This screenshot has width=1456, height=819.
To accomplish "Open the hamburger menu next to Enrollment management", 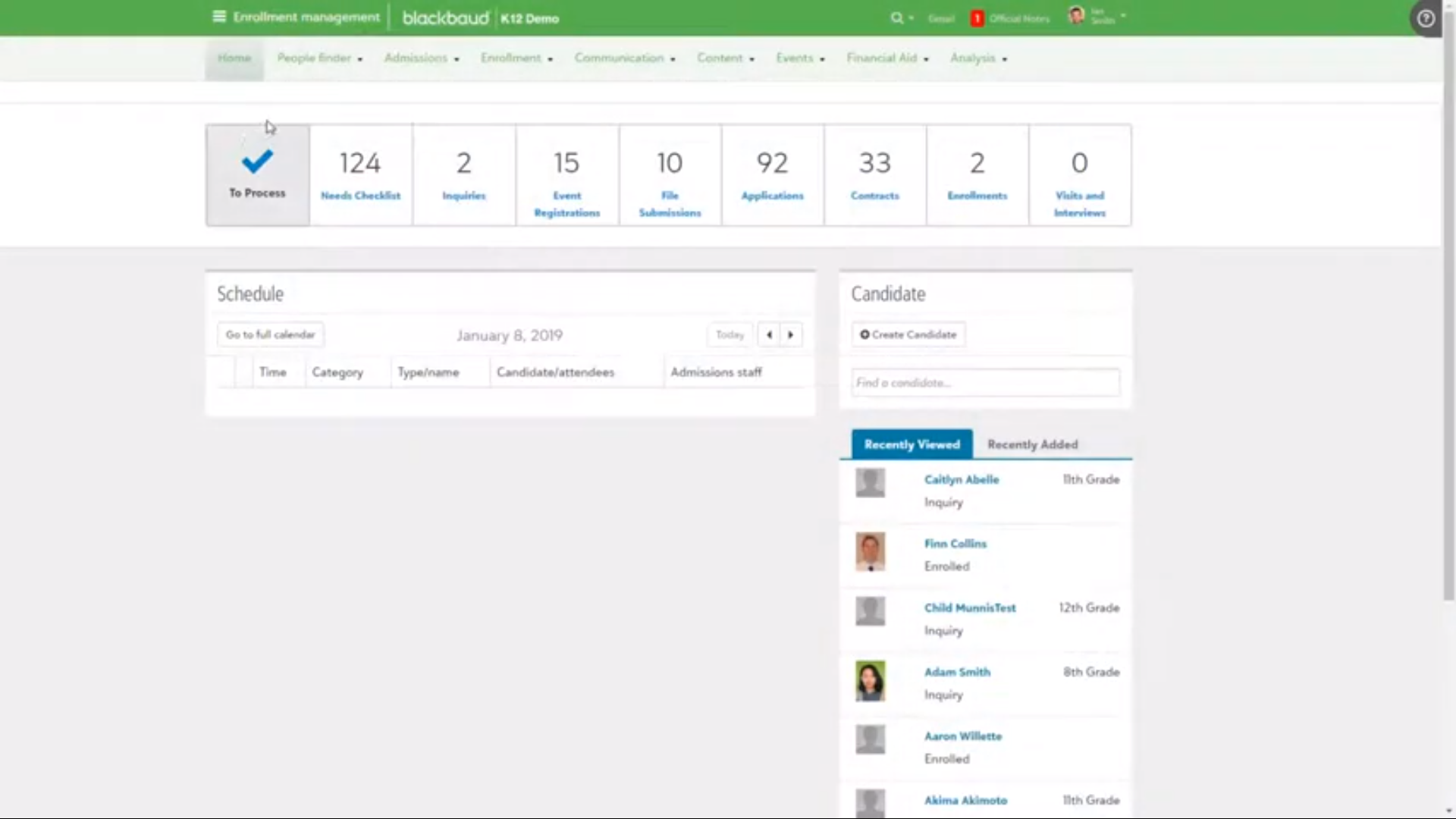I will tap(218, 17).
